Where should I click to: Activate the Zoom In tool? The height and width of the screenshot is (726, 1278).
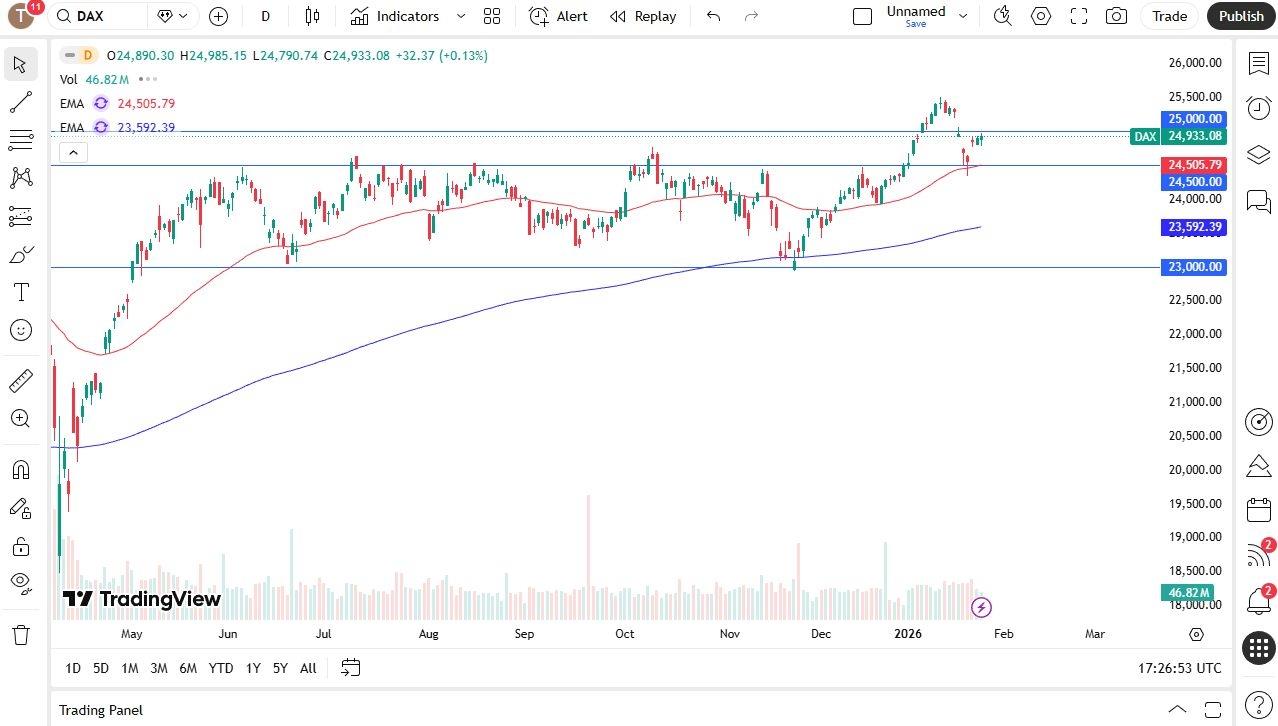pos(20,419)
